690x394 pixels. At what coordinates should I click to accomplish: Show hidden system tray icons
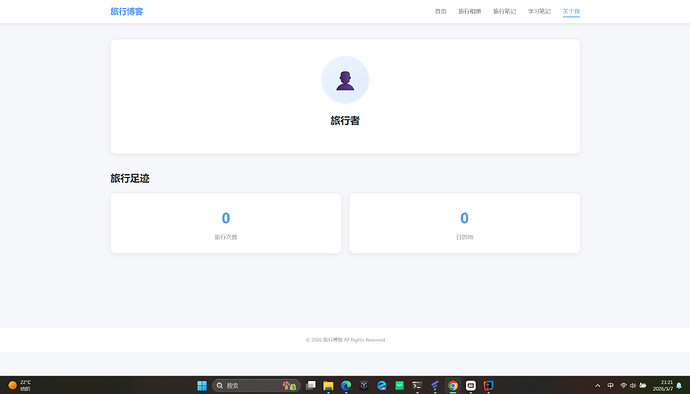point(597,386)
